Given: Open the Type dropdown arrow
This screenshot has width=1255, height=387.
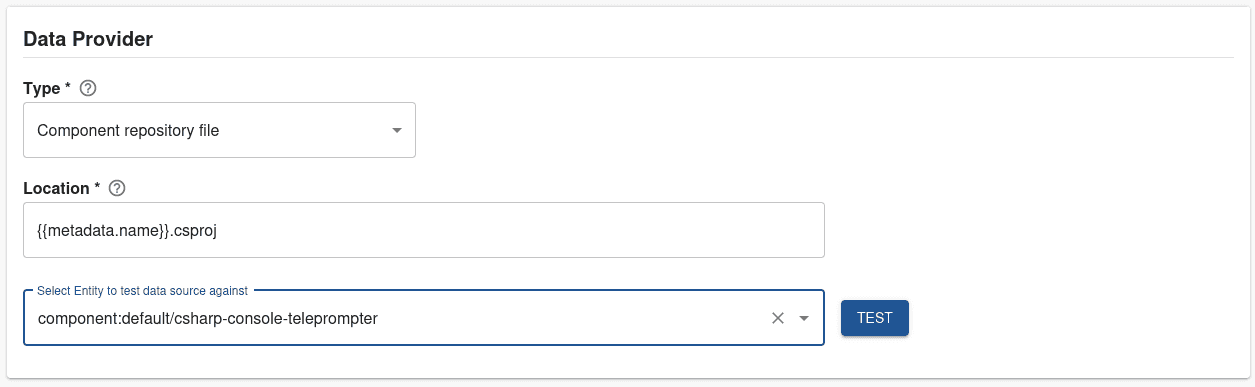Looking at the screenshot, I should coord(396,130).
